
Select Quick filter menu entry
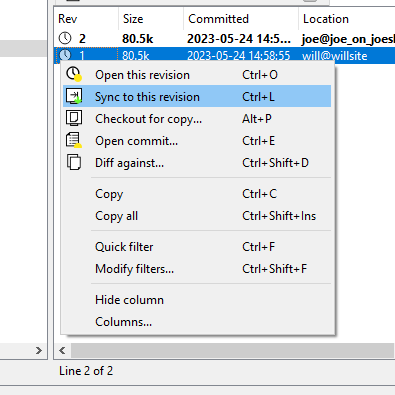point(197,247)
